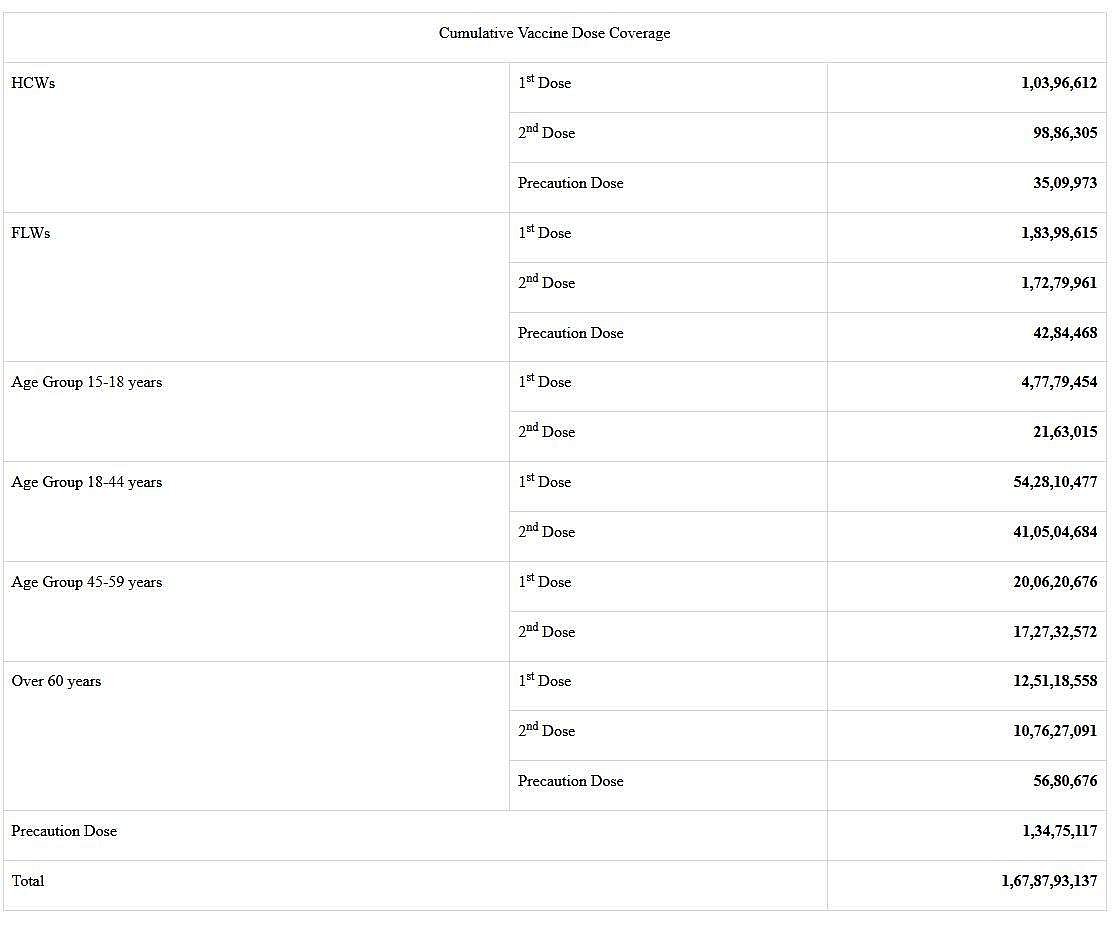Select the value 42,84,468
Image resolution: width=1116 pixels, height=931 pixels.
point(1064,333)
